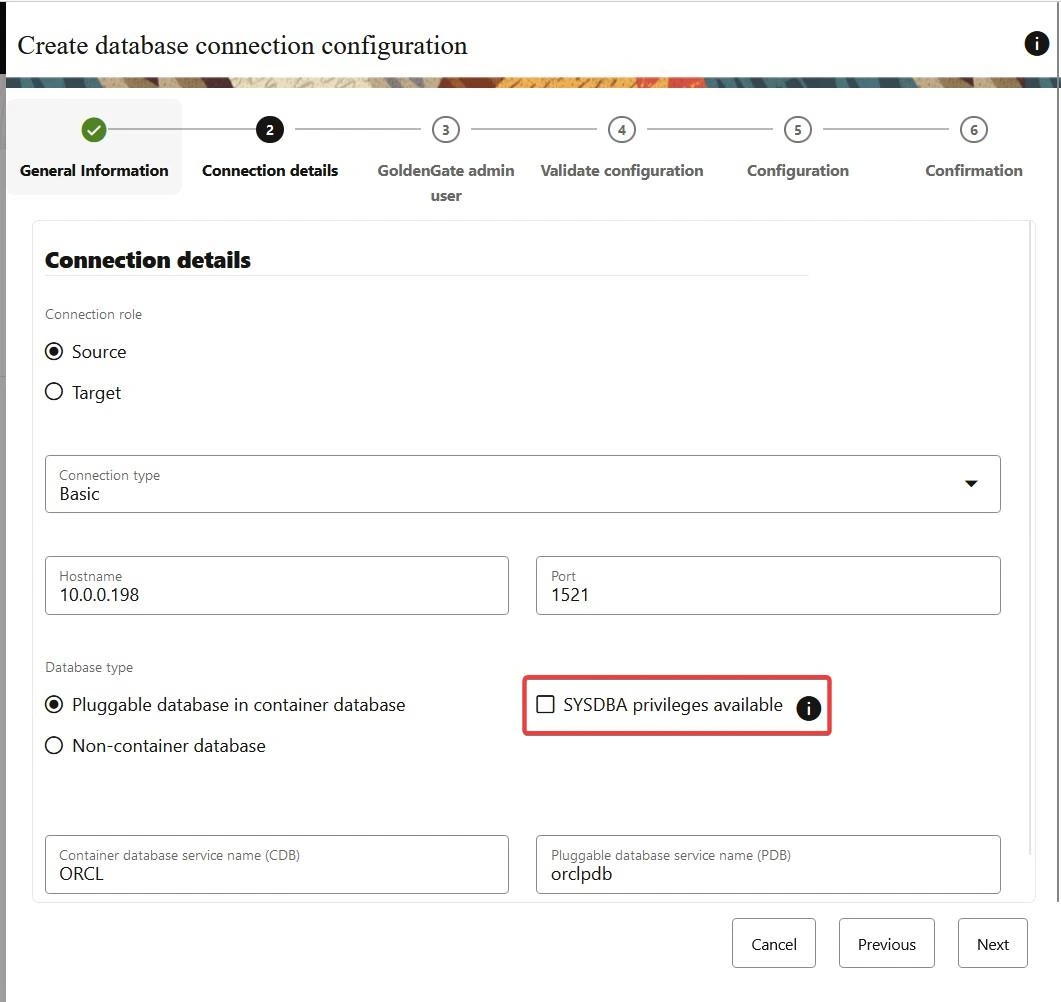
Task: Go to General Information step
Action: click(x=94, y=170)
